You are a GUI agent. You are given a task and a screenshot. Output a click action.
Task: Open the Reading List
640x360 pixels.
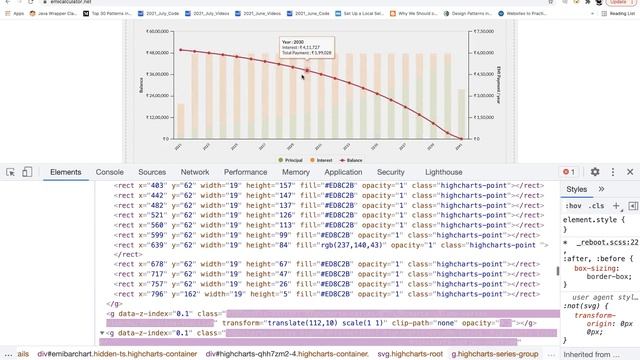pyautogui.click(x=618, y=13)
